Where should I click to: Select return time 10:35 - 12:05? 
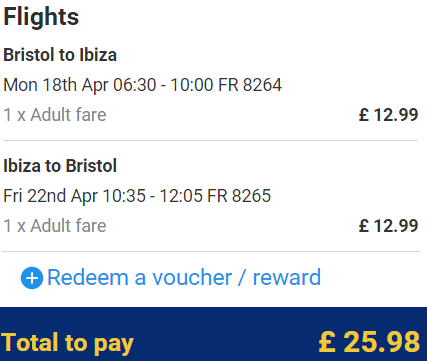(x=152, y=196)
